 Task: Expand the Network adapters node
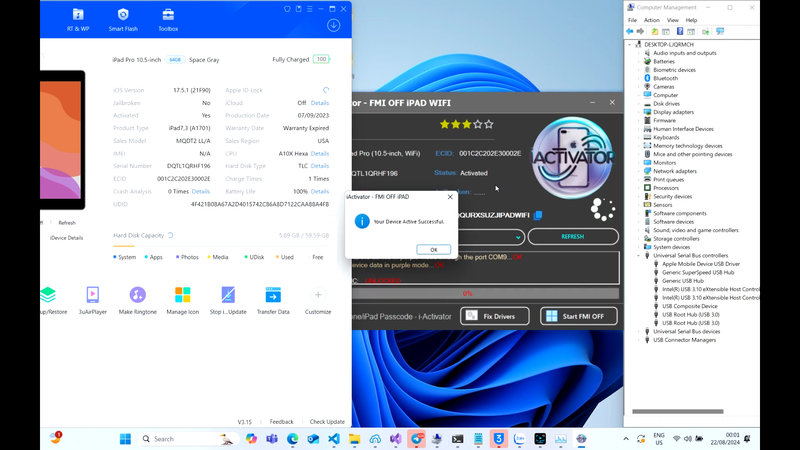(638, 171)
